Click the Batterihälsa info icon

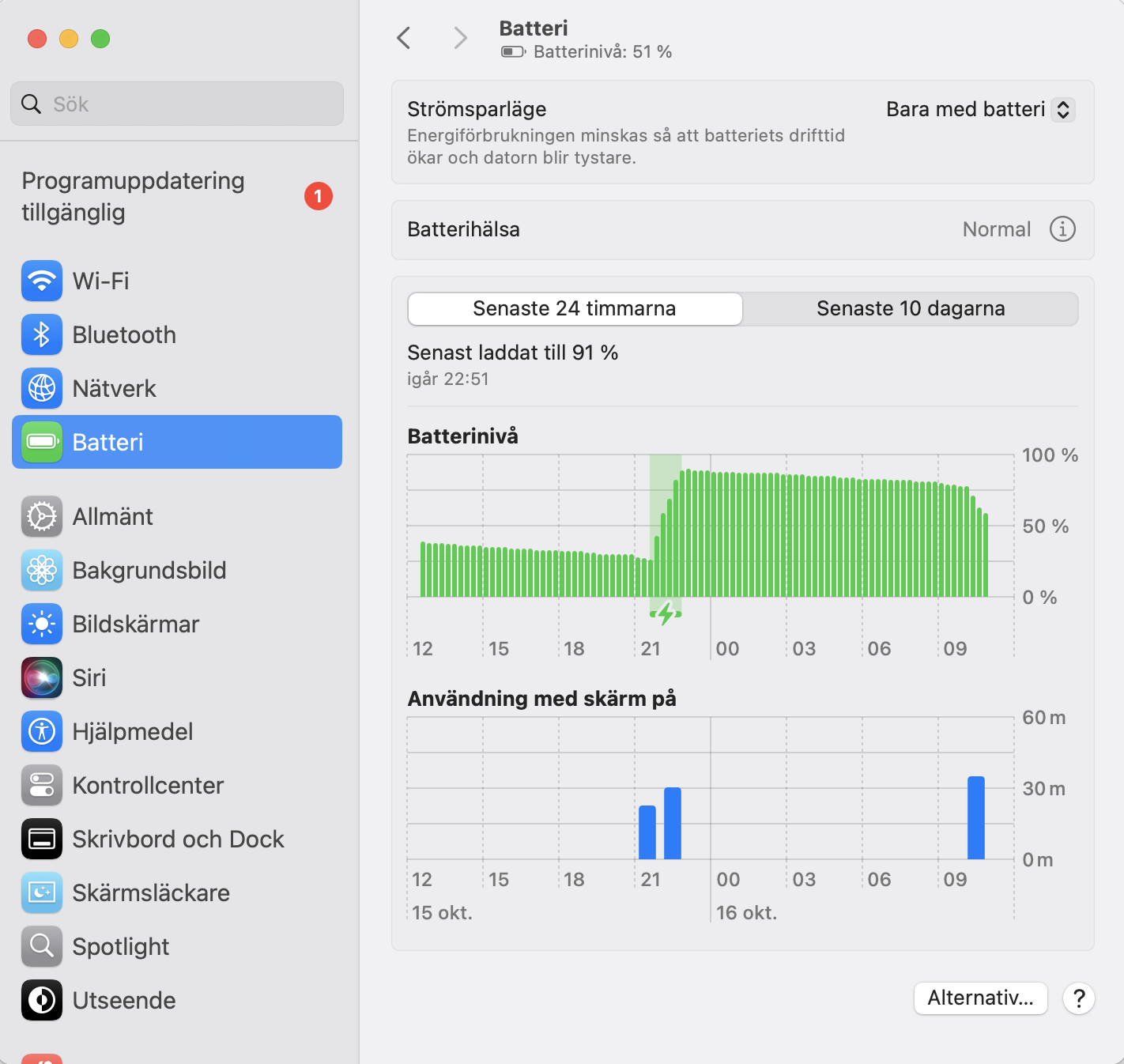point(1062,229)
